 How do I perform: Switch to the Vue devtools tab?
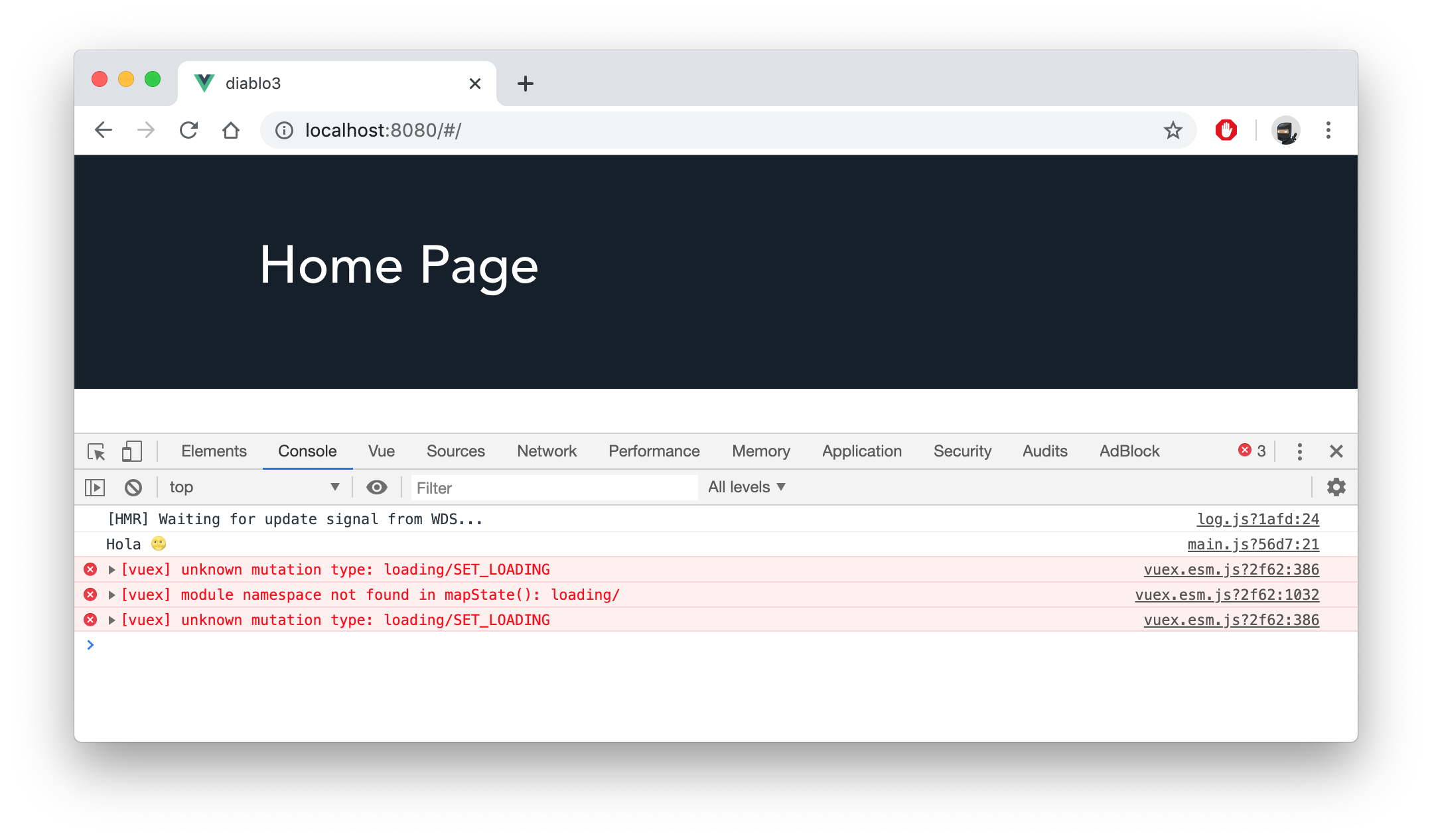click(382, 452)
